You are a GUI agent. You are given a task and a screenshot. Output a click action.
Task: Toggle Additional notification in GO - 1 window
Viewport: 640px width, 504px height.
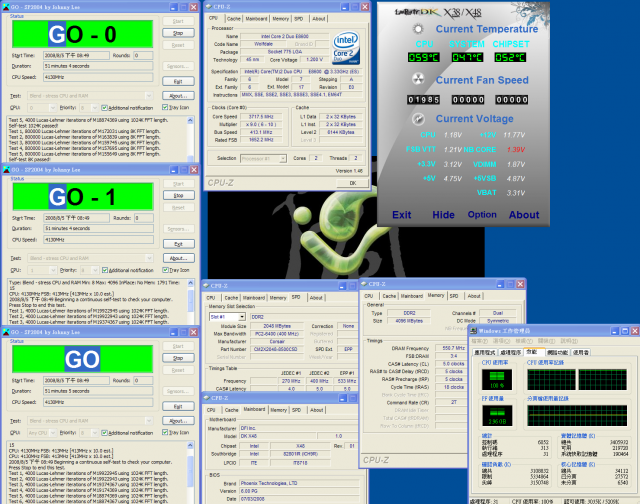(x=105, y=270)
